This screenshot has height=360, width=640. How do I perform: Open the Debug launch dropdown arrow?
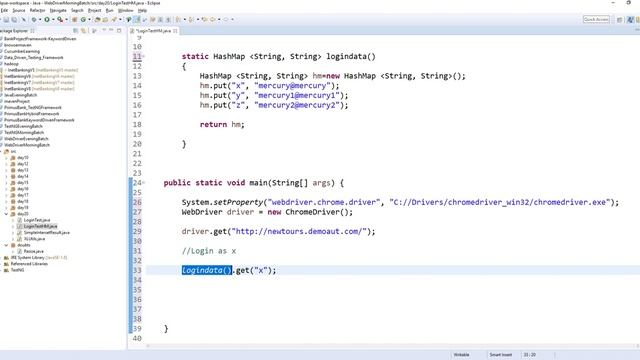tap(40, 19)
